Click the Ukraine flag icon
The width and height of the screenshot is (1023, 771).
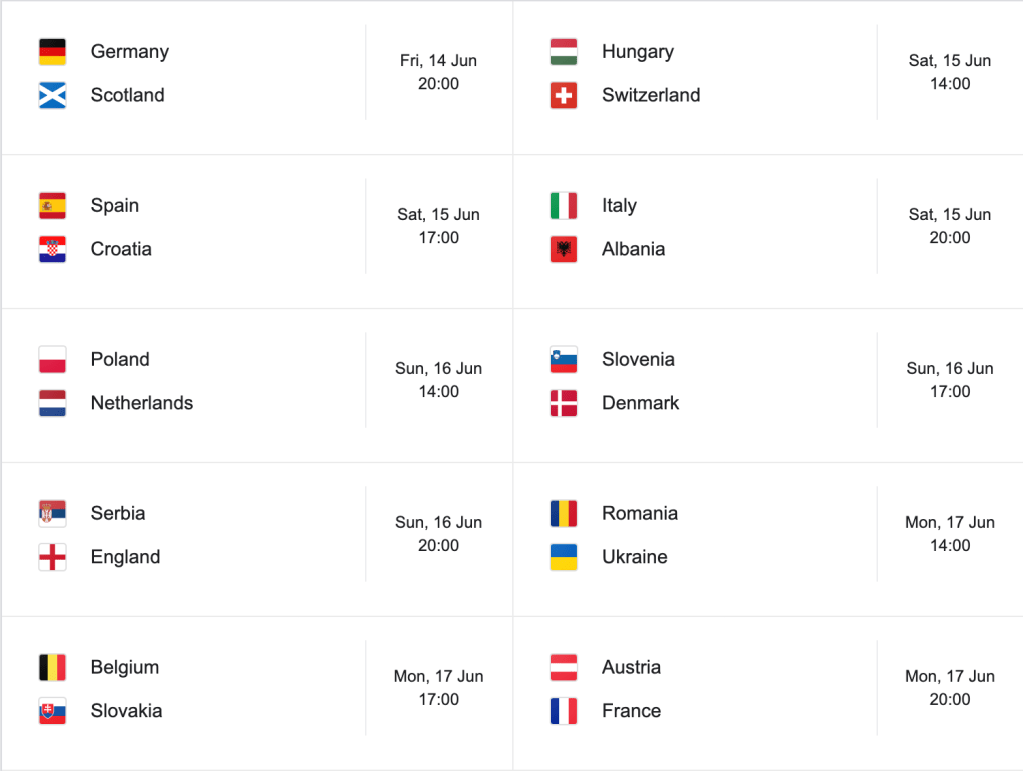click(x=564, y=558)
